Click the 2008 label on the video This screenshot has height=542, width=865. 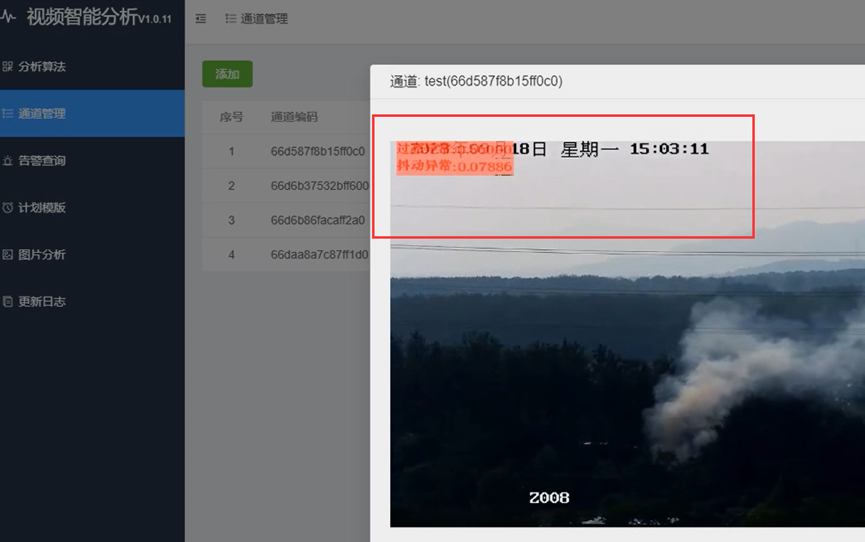(549, 498)
